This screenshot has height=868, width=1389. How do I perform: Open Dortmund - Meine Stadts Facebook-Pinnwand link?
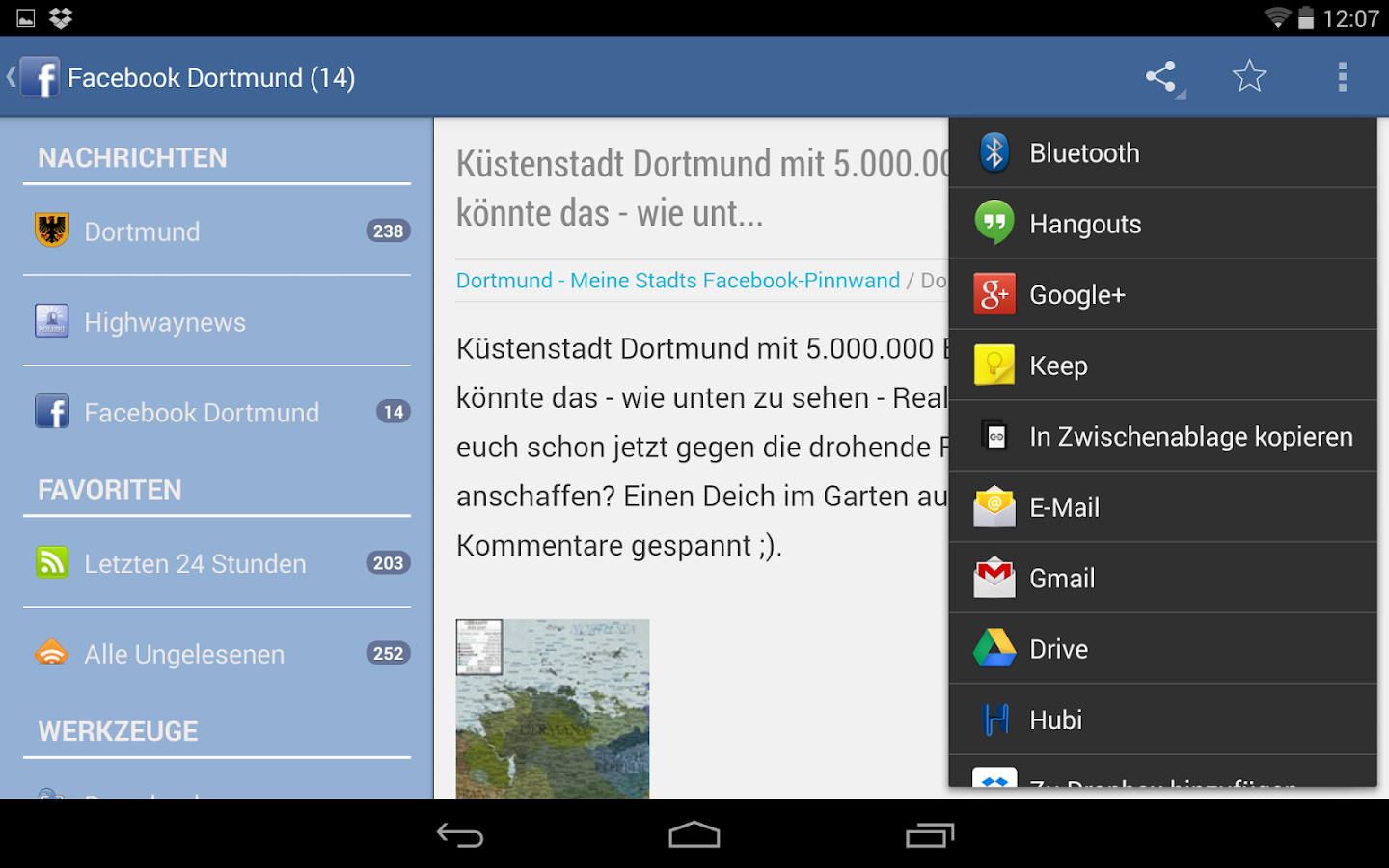[x=678, y=281]
